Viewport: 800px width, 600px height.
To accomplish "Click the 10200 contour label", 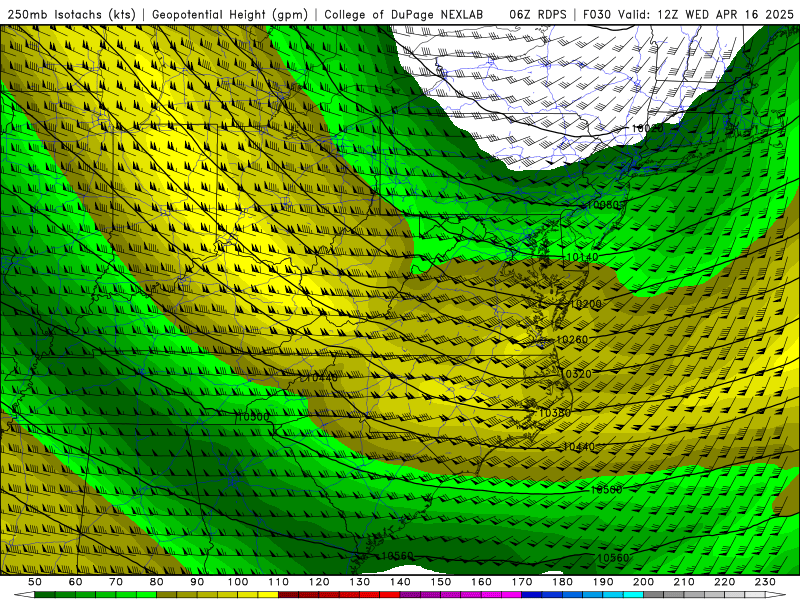I will [x=586, y=304].
